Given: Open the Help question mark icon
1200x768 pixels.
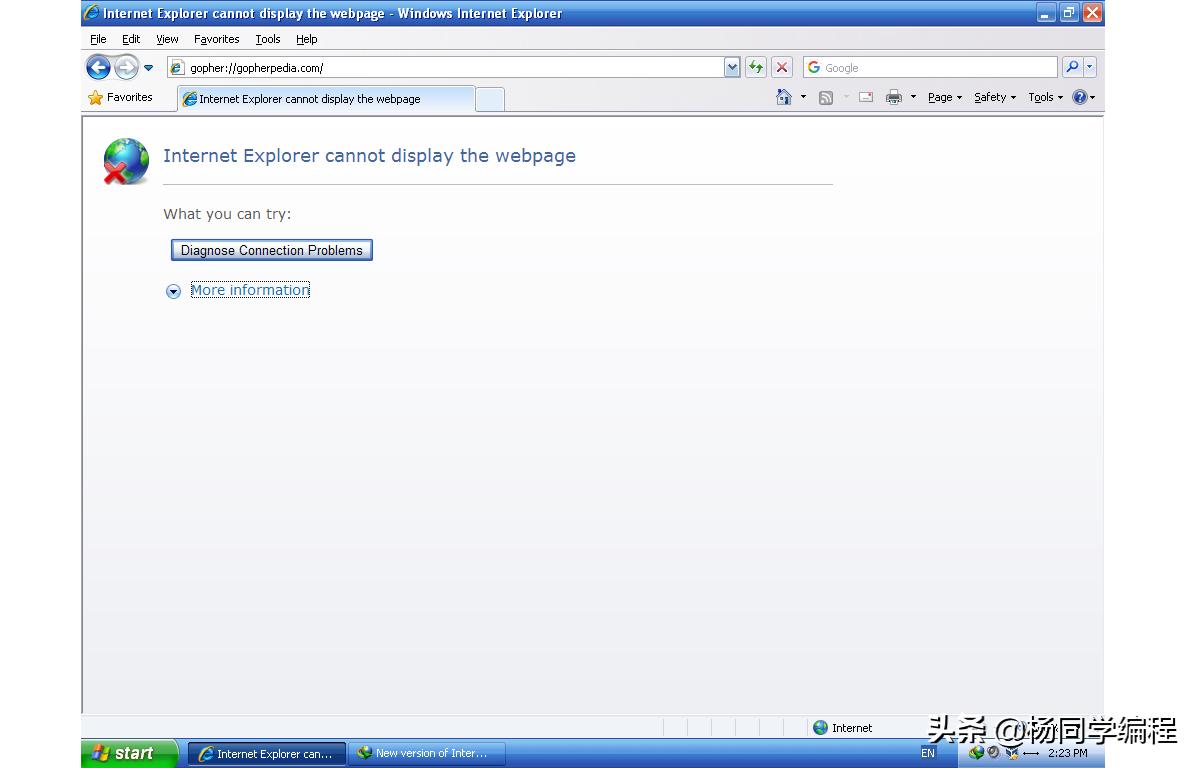Looking at the screenshot, I should pyautogui.click(x=1080, y=97).
